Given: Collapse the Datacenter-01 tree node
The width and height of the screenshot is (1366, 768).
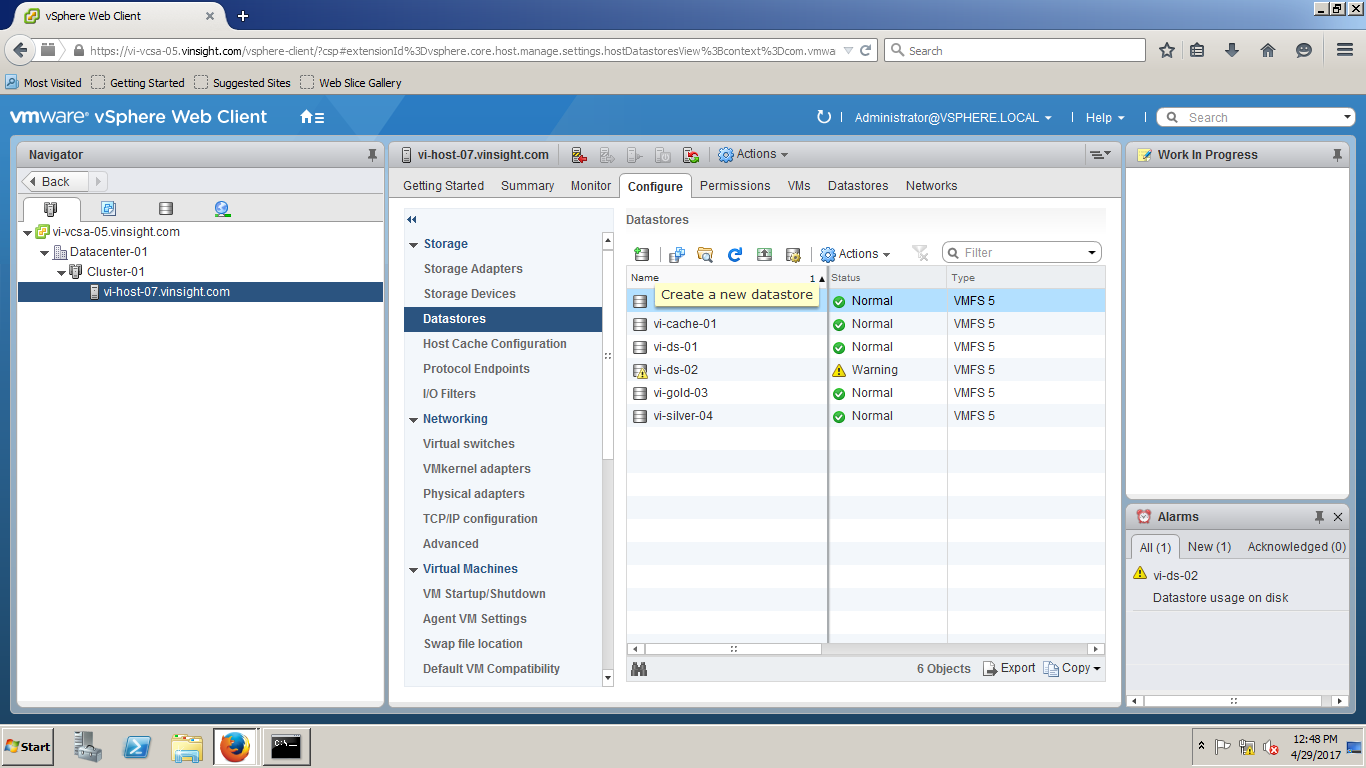Looking at the screenshot, I should (x=45, y=253).
